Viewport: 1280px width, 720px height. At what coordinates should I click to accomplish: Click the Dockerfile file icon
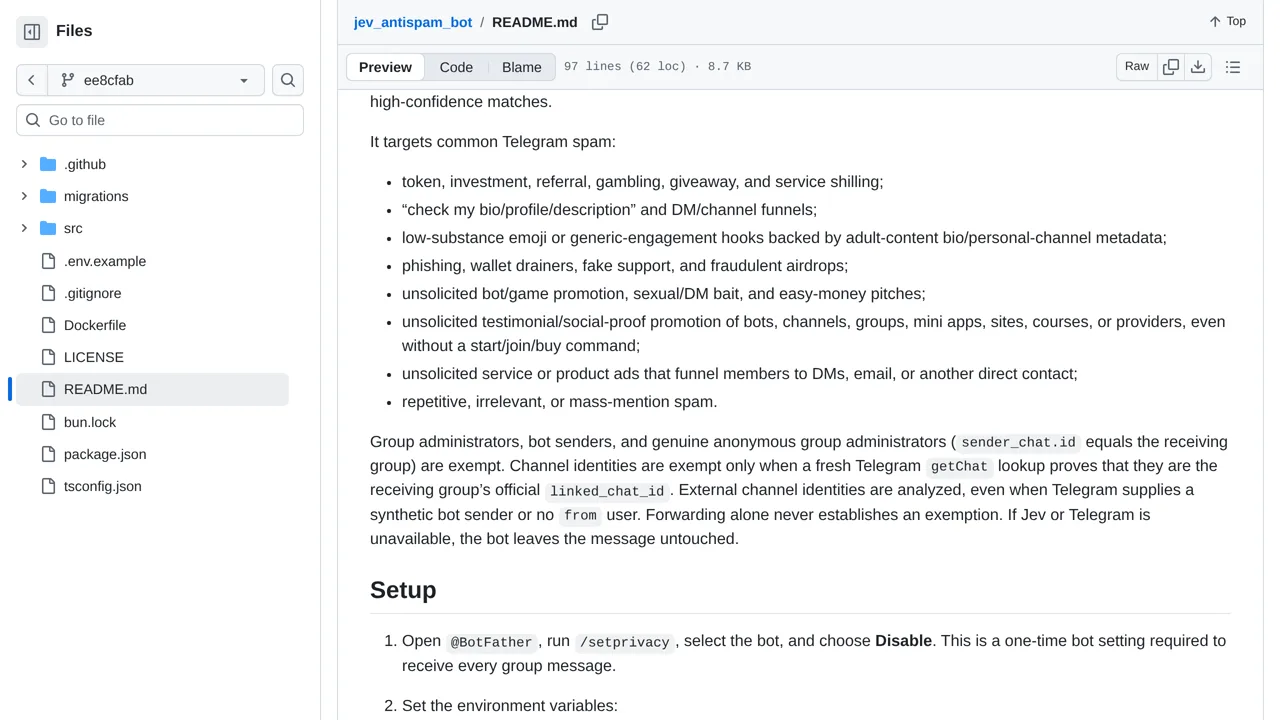(x=48, y=325)
